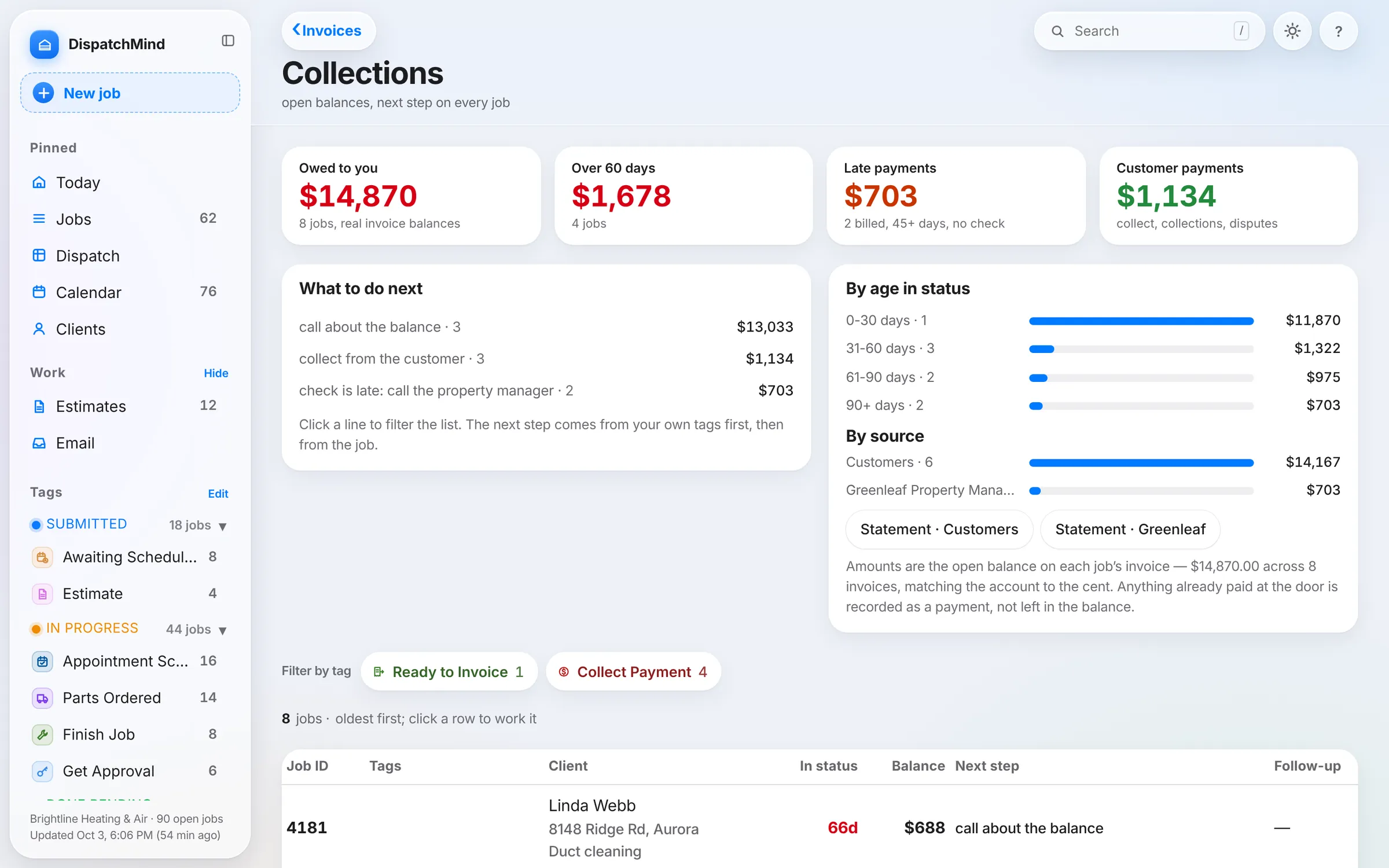Click the Calendar icon in sidebar

(x=39, y=292)
